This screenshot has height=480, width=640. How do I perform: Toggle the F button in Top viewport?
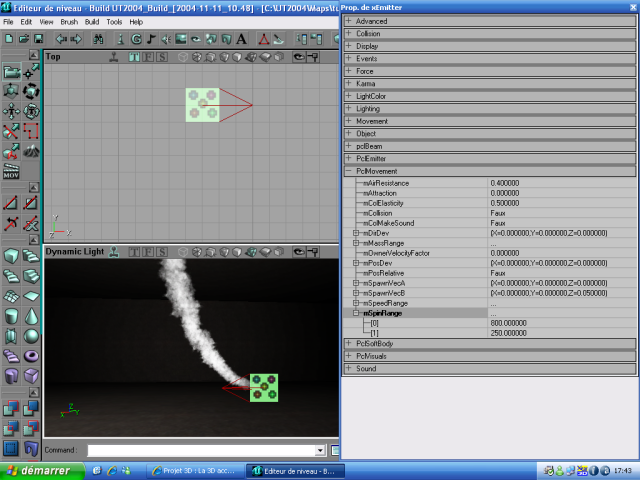click(x=148, y=57)
